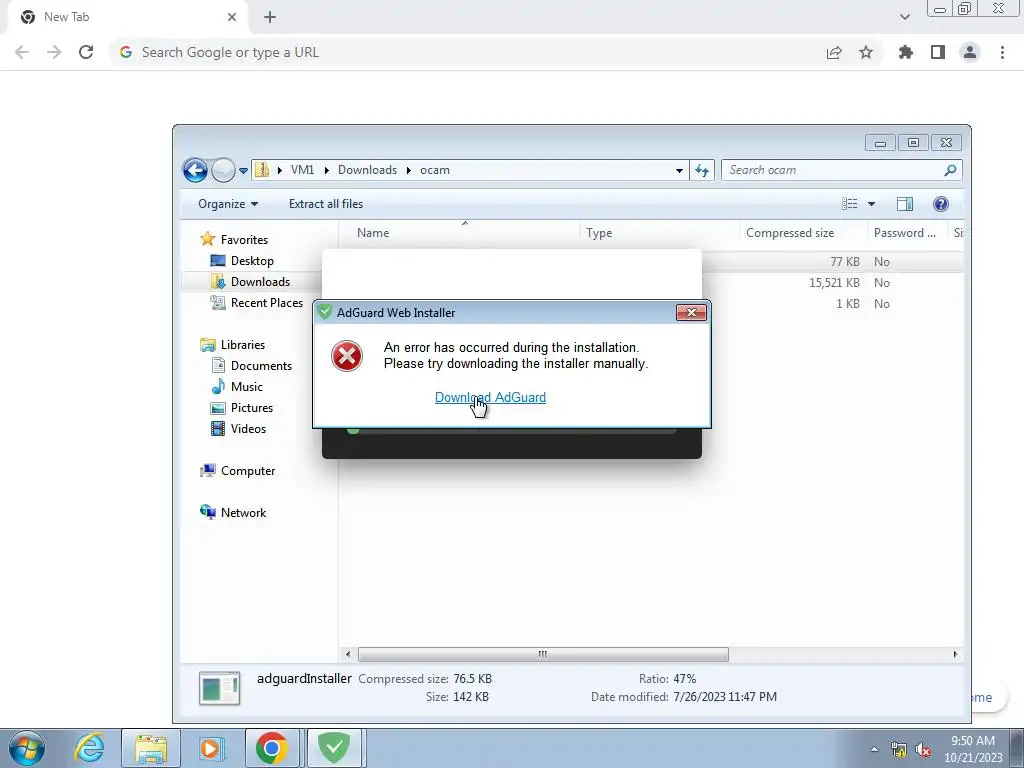The height and width of the screenshot is (768, 1024).
Task: Open Downloads in Favorites
Action: pos(260,281)
